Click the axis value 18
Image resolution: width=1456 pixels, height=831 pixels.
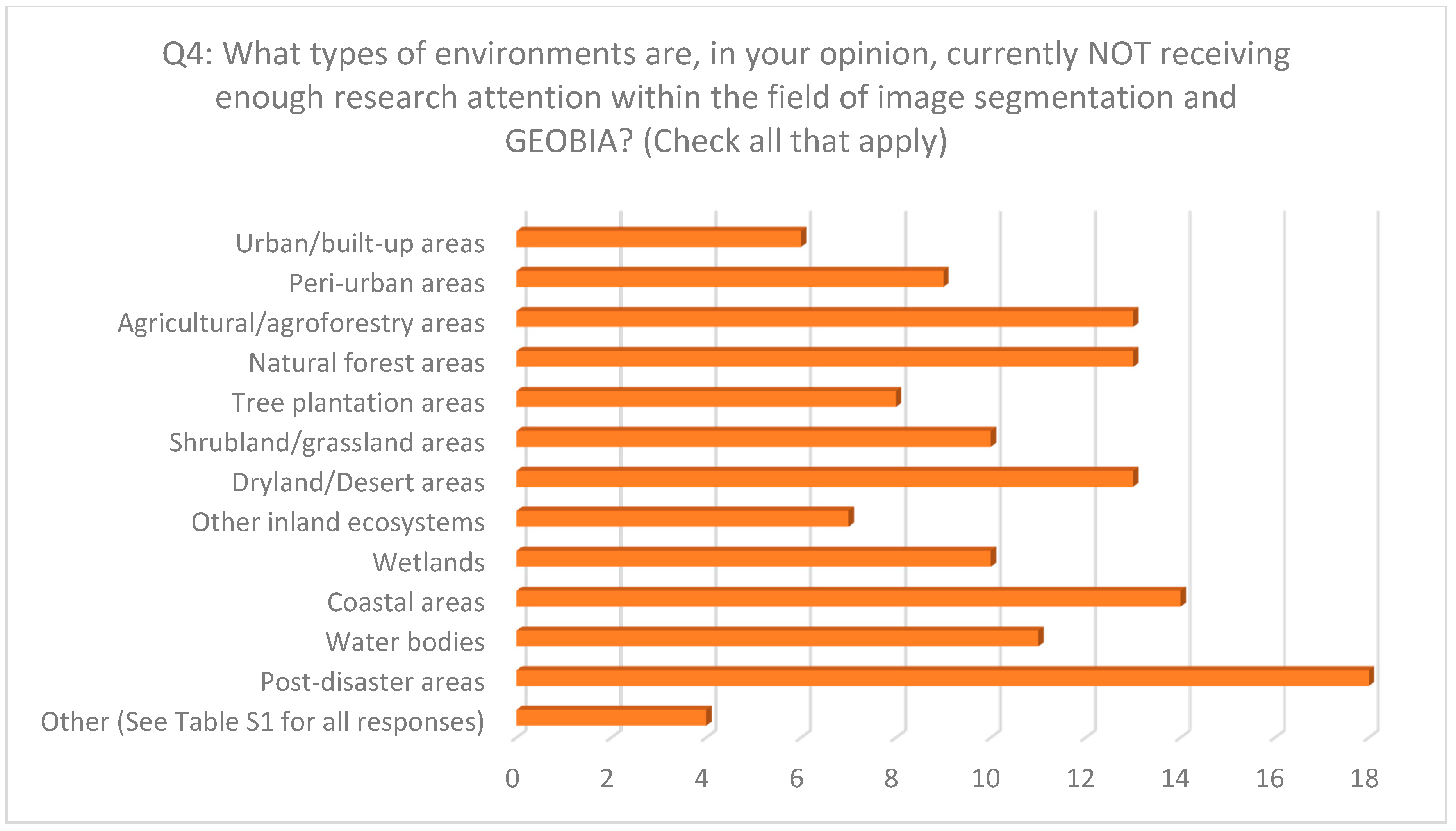pos(1363,779)
